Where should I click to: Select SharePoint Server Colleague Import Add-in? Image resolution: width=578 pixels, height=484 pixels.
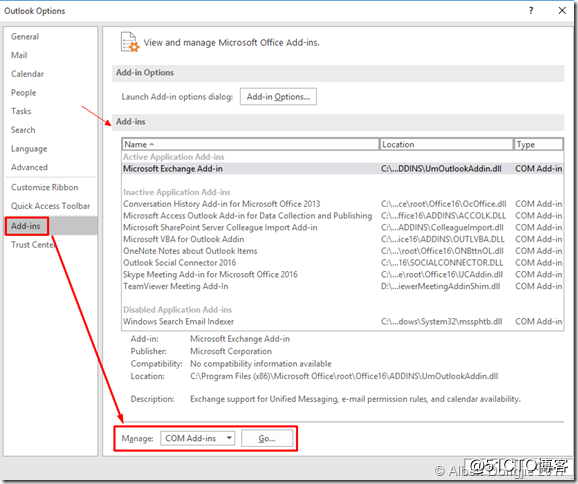pyautogui.click(x=342, y=227)
